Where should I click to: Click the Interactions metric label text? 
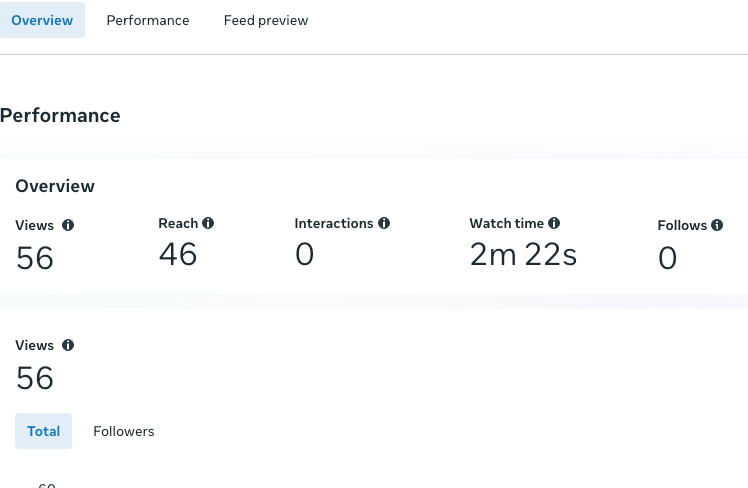pos(333,224)
